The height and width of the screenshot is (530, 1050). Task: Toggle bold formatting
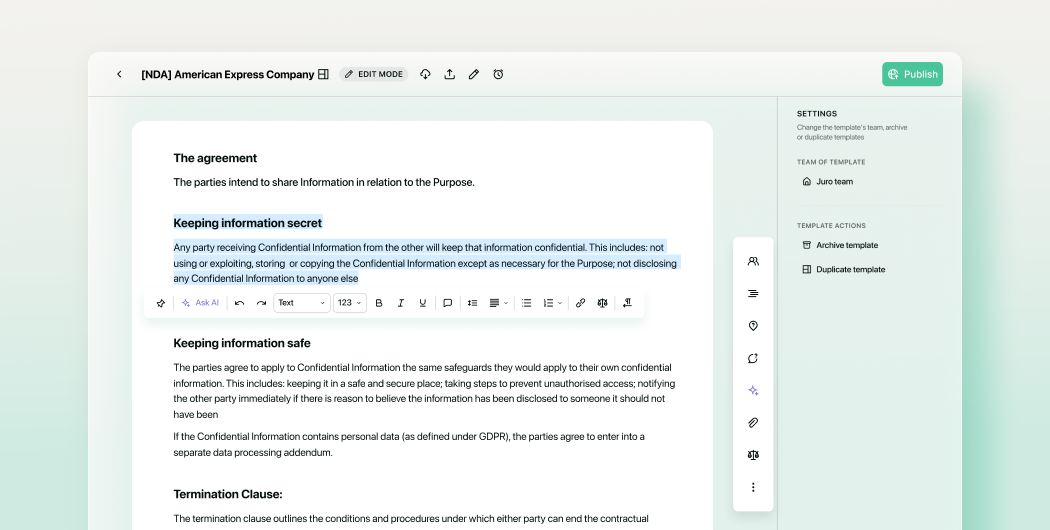379,303
